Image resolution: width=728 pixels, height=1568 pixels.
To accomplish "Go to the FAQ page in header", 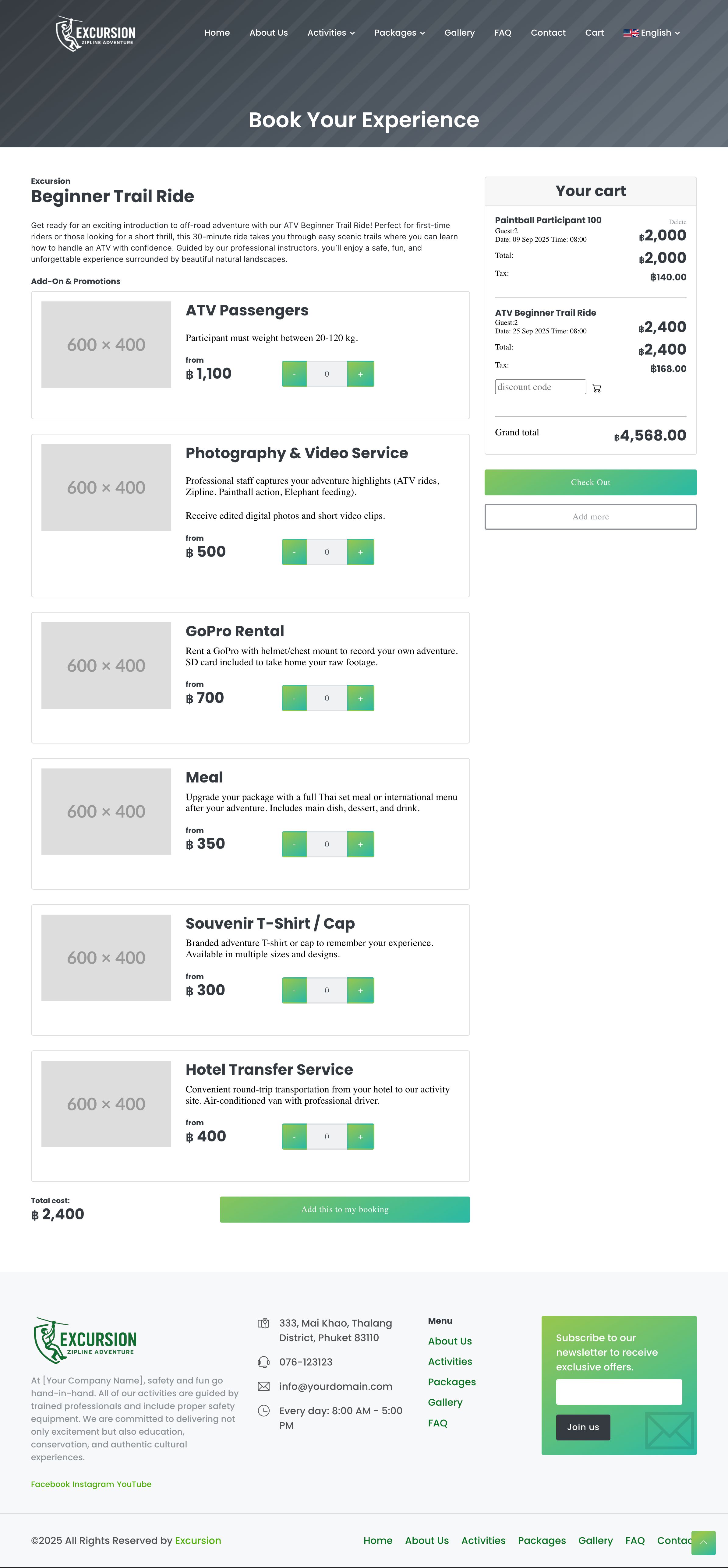I will [503, 33].
